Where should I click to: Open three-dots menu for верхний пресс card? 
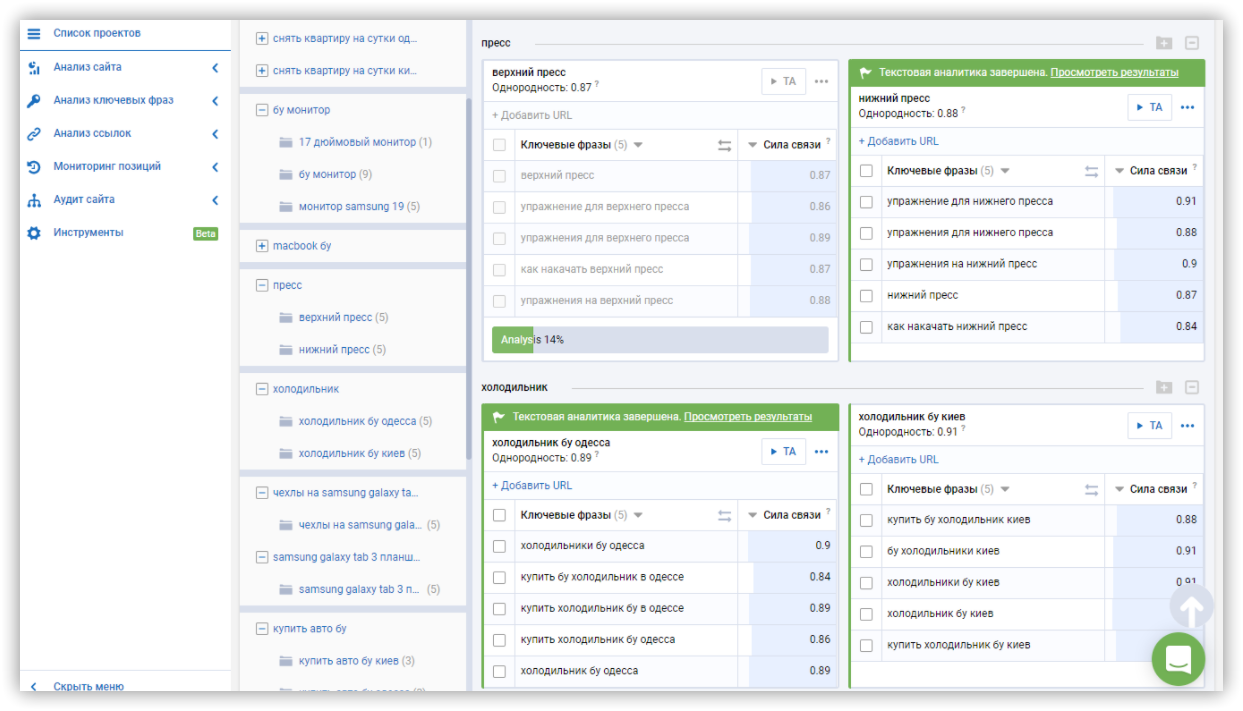tap(822, 82)
